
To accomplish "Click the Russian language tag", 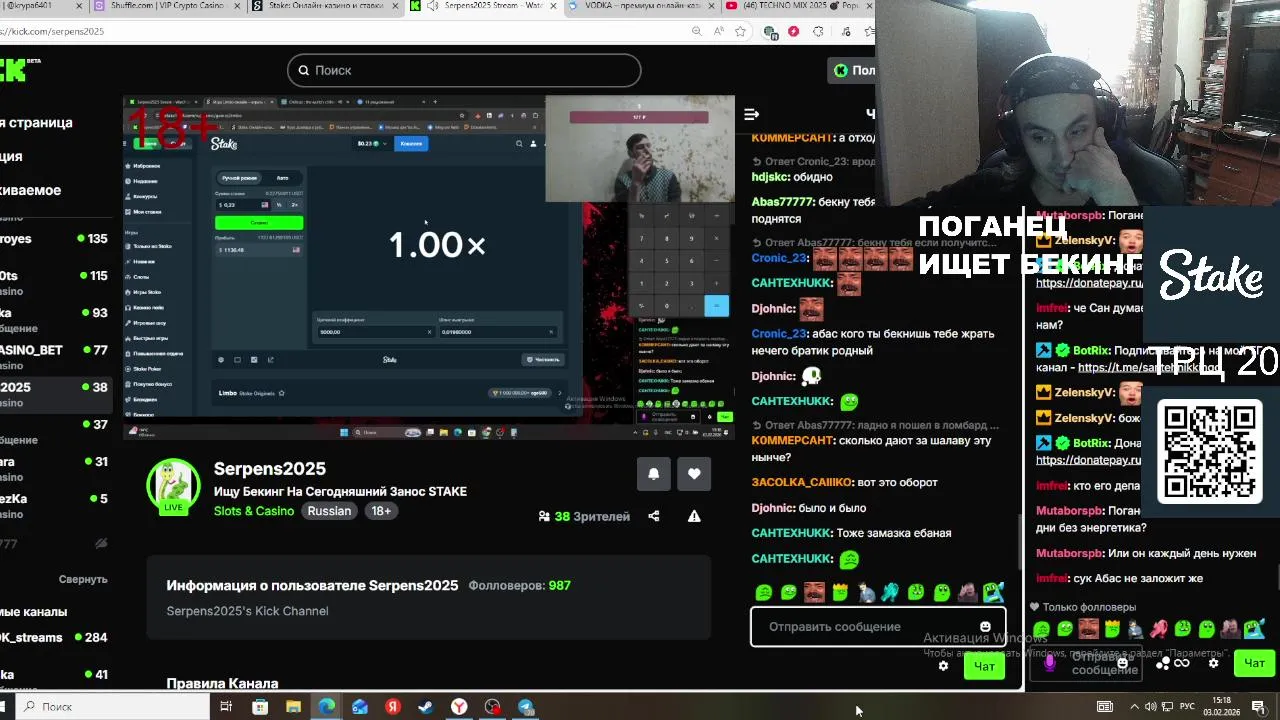I will point(329,511).
